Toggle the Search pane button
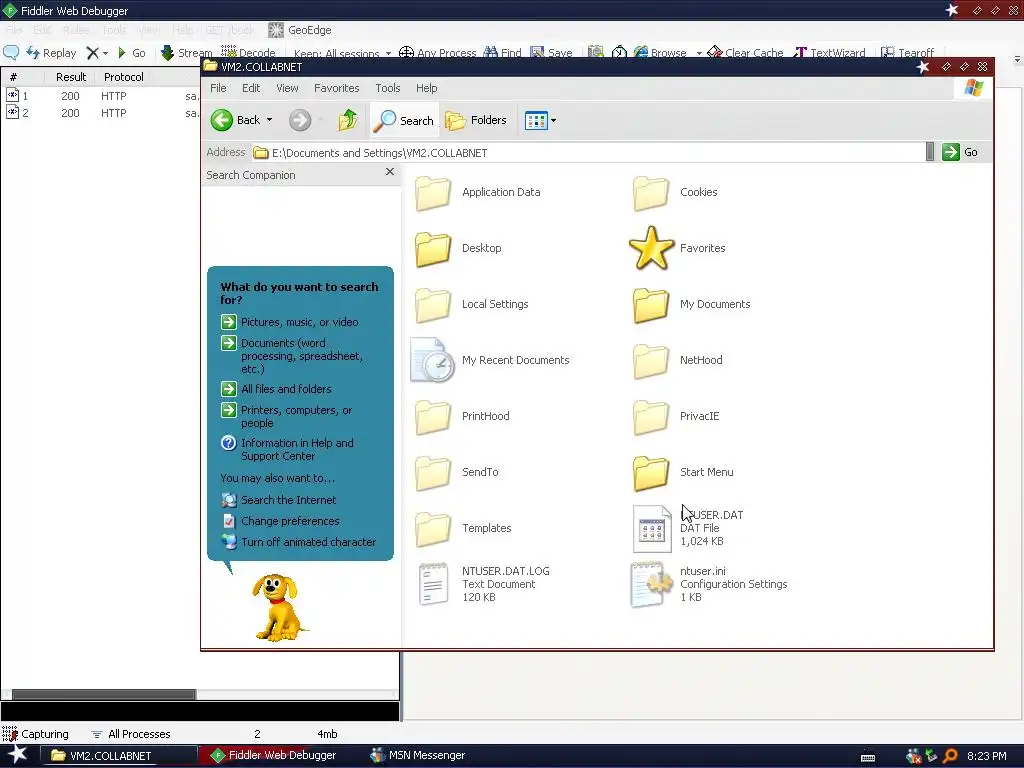The height and width of the screenshot is (768, 1024). pyautogui.click(x=404, y=120)
